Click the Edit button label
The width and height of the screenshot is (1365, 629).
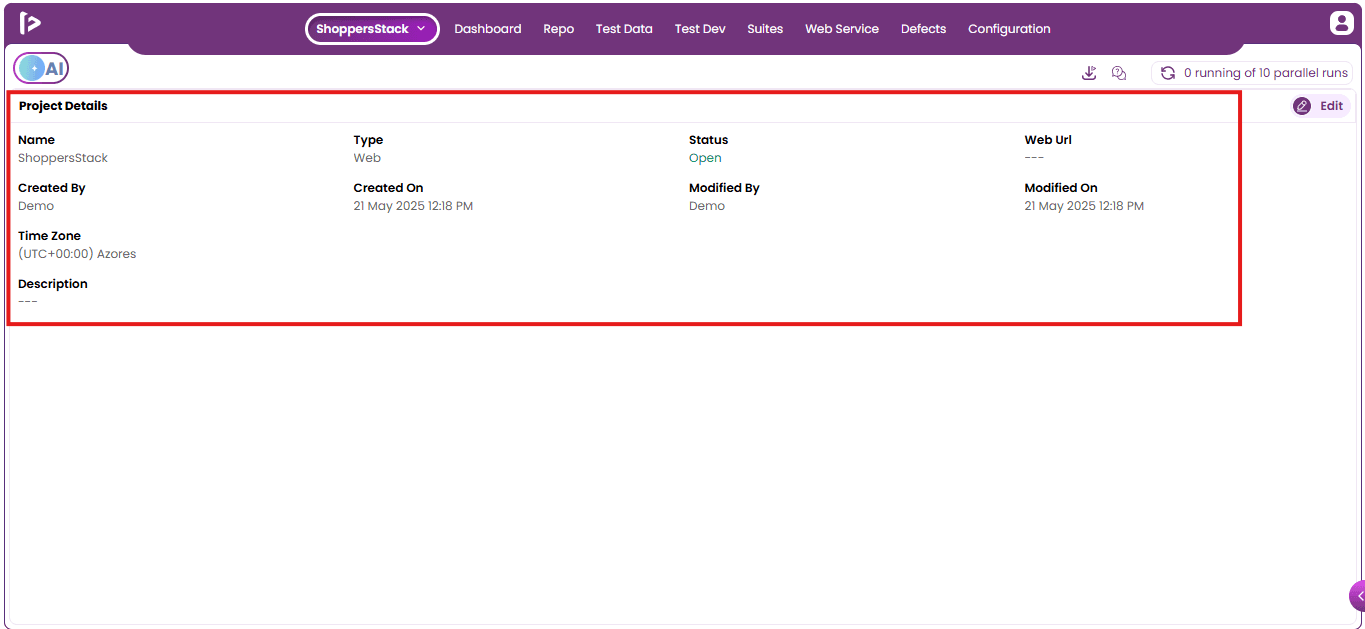point(1331,106)
